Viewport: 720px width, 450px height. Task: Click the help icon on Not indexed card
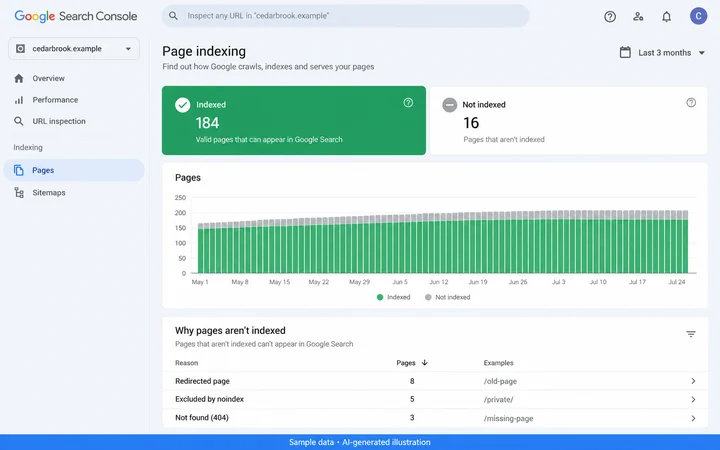coord(691,103)
